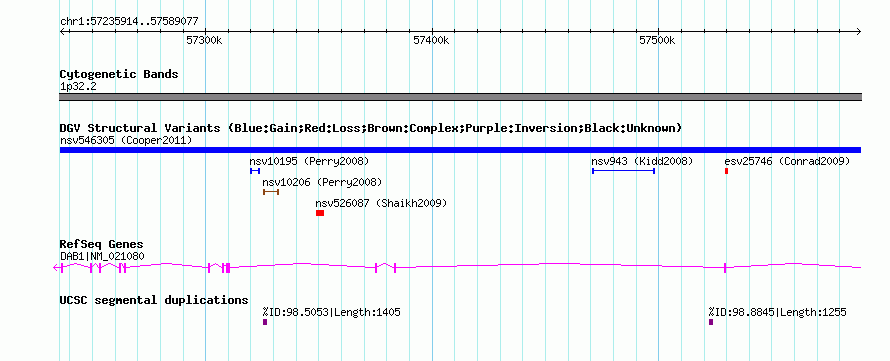The width and height of the screenshot is (890, 361).
Task: Click the nsv526087 (Shaikh2009) label
Action: click(381, 203)
